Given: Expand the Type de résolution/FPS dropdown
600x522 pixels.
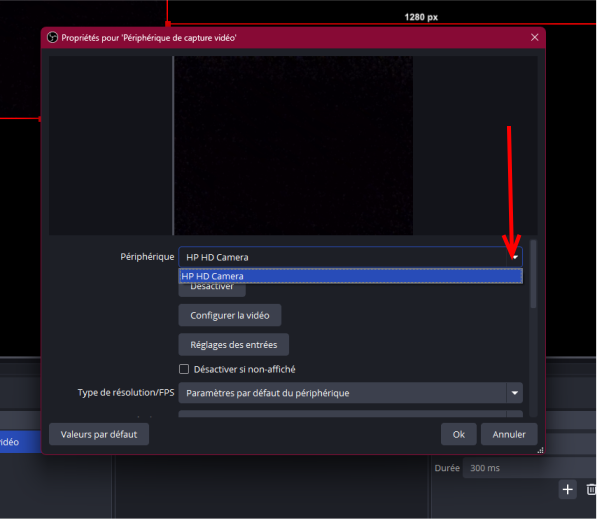Looking at the screenshot, I should 352,395.
